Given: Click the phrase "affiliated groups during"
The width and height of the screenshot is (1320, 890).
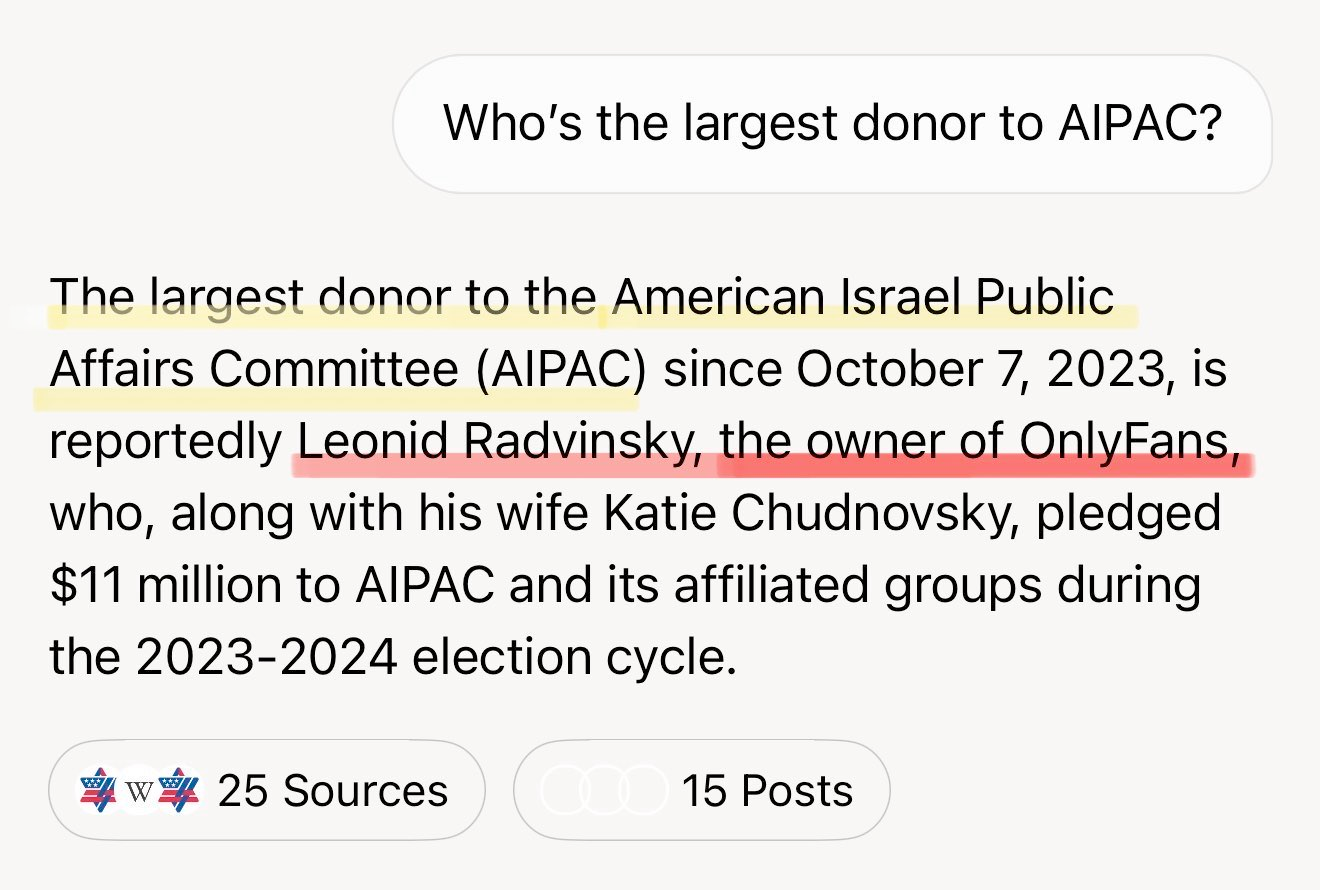Looking at the screenshot, I should 937,586.
